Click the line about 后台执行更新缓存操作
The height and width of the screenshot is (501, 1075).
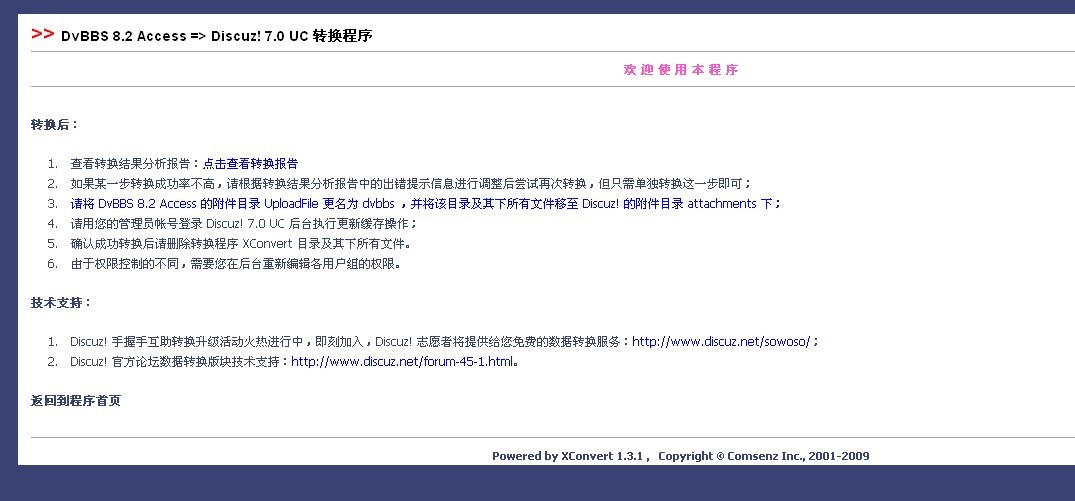243,223
